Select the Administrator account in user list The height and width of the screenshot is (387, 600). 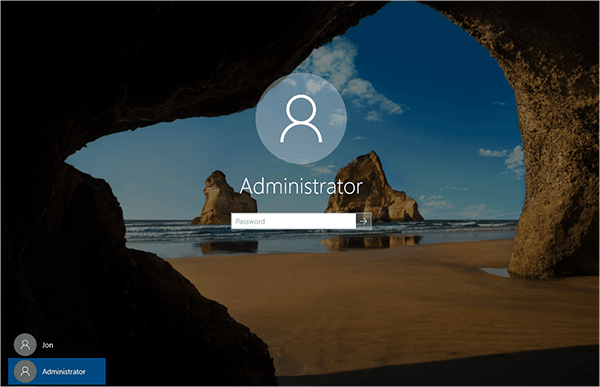click(x=57, y=371)
